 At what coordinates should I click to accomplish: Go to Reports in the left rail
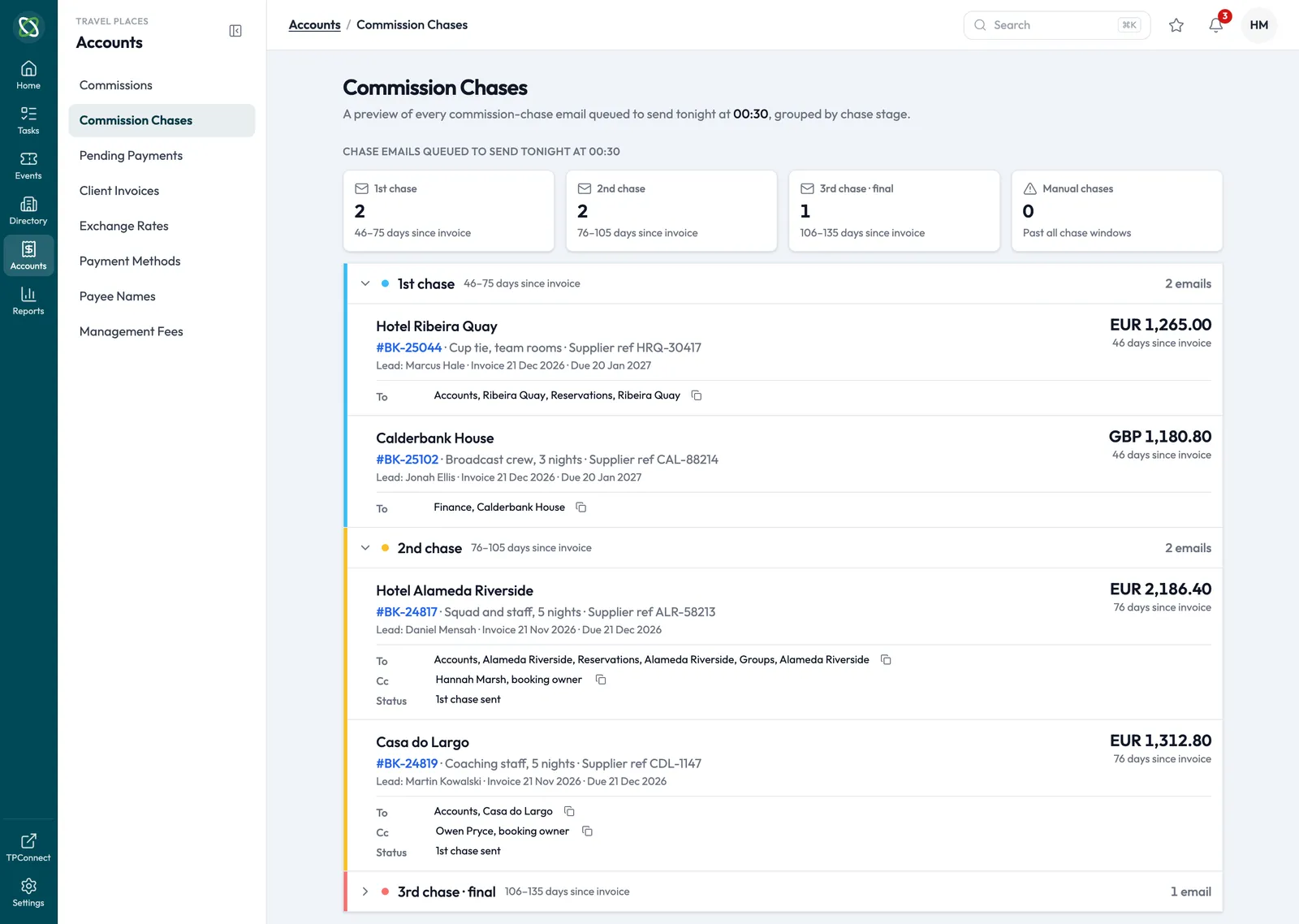pos(28,300)
